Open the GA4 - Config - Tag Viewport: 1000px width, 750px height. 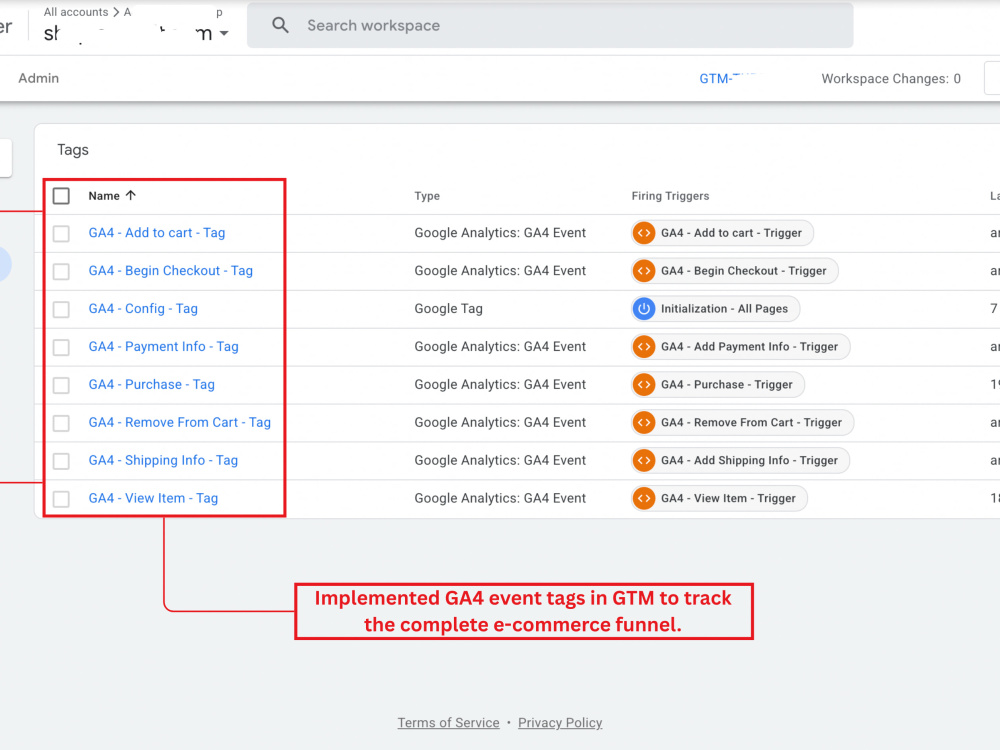143,309
